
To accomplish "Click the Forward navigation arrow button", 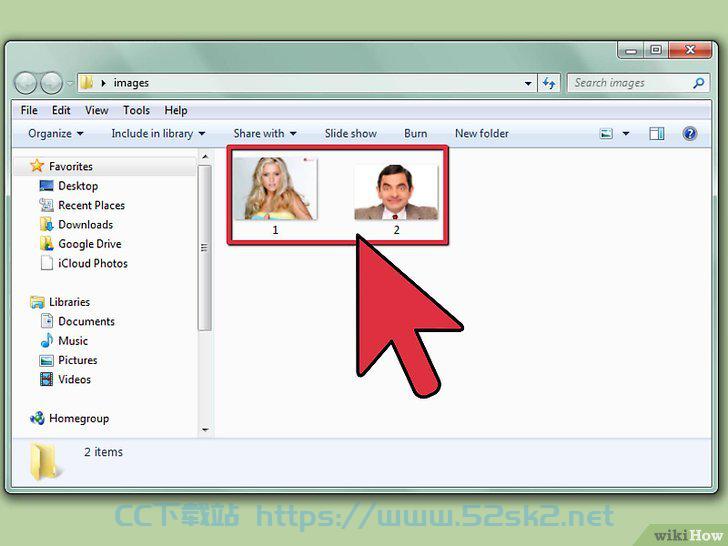I will pyautogui.click(x=51, y=83).
